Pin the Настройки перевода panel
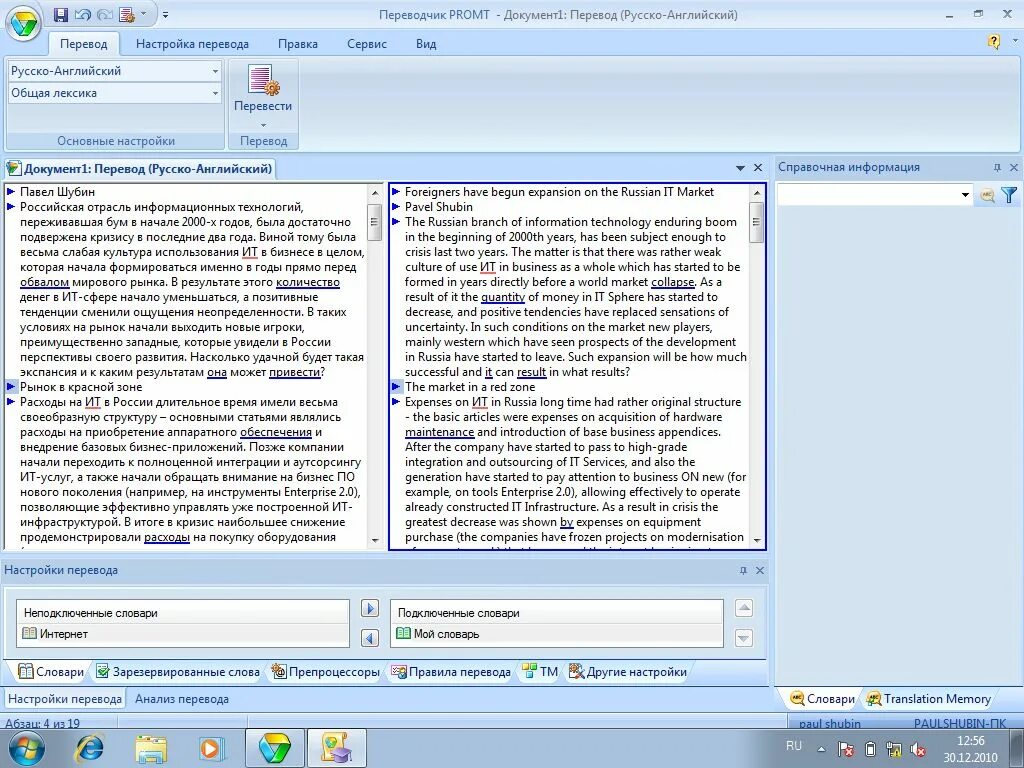Screen dimensions: 1024x768 click(743, 570)
